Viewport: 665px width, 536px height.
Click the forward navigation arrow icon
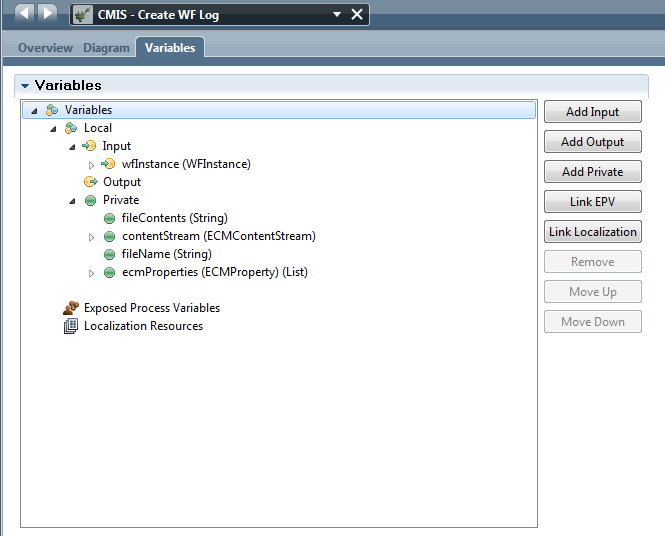(47, 13)
